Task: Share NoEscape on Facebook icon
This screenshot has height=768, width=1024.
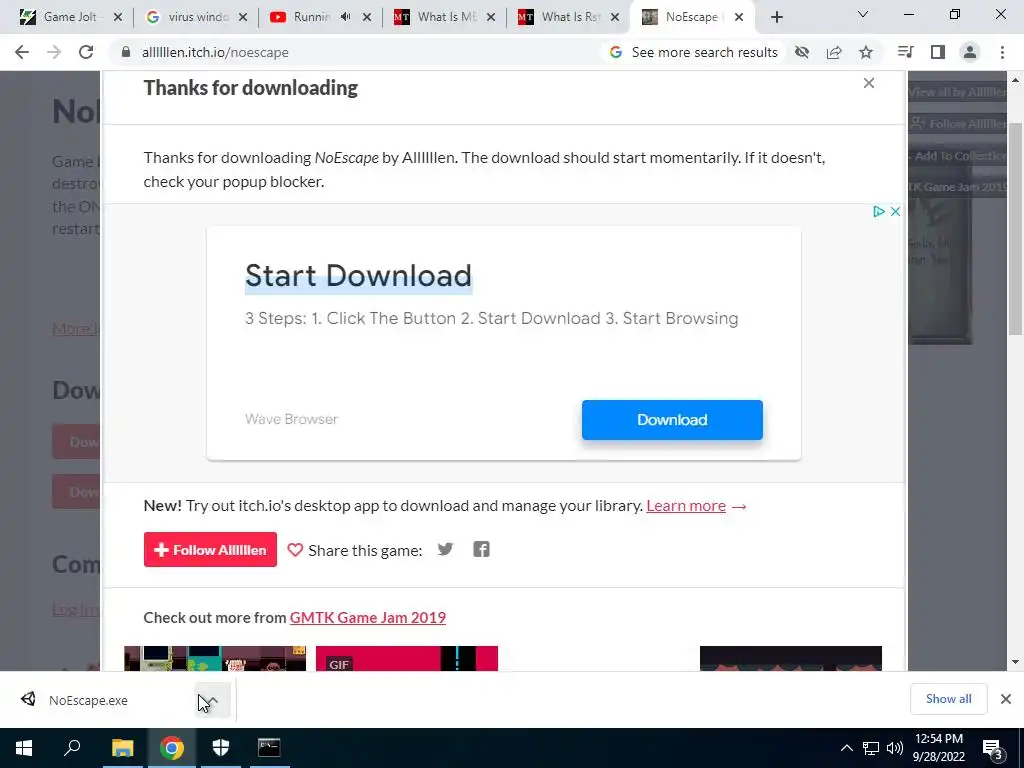Action: point(481,549)
